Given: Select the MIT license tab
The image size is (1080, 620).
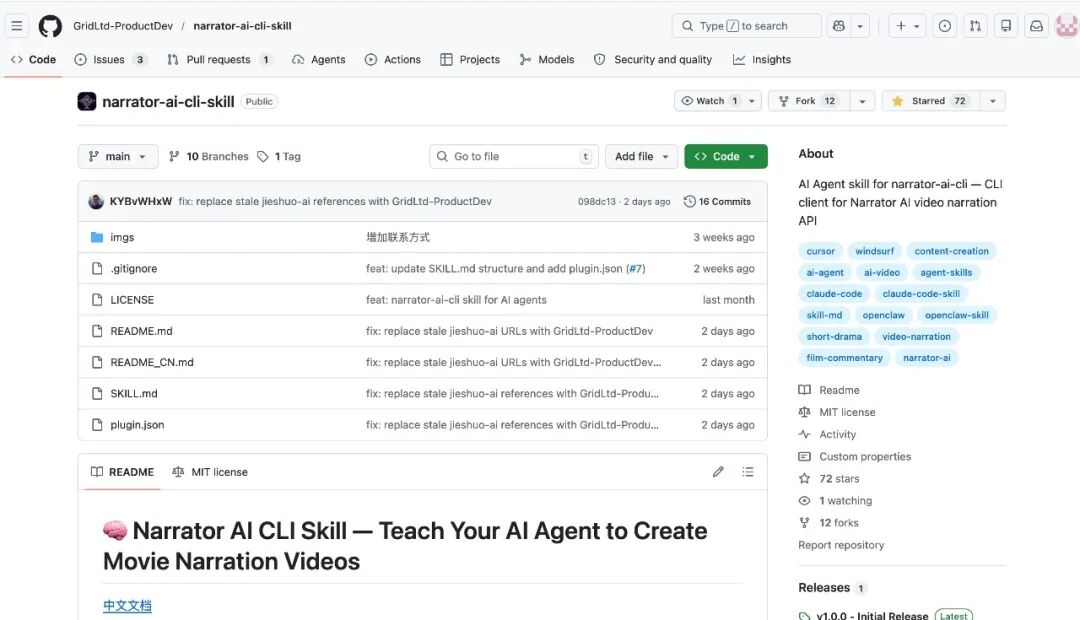Looking at the screenshot, I should click(210, 473).
